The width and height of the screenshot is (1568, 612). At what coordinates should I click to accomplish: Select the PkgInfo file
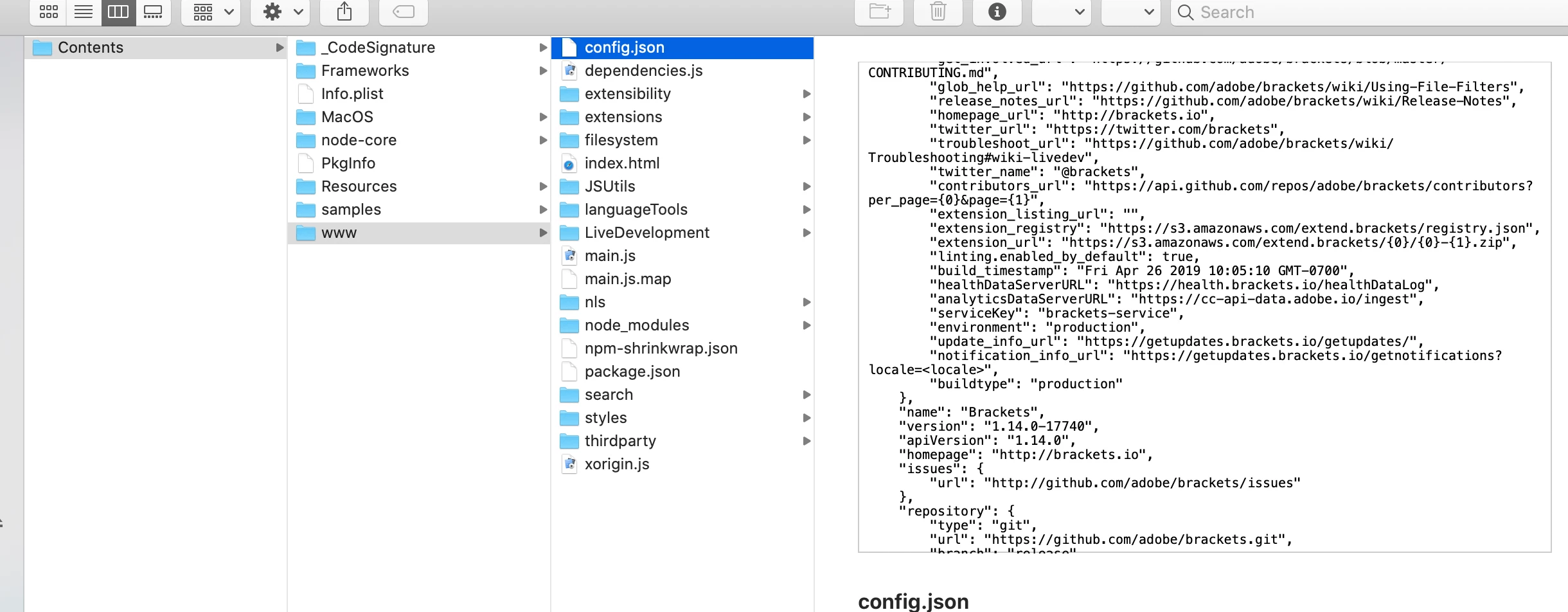click(x=419, y=163)
